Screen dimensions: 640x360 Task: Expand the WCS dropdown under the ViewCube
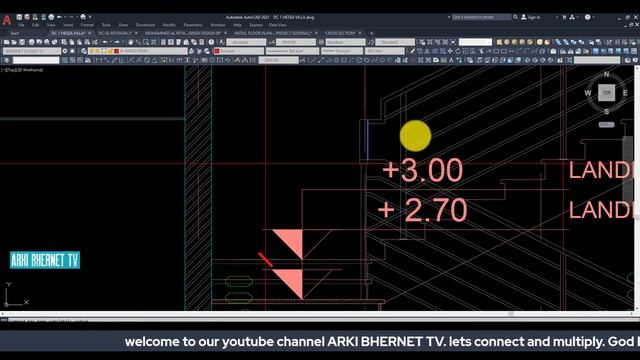606,124
